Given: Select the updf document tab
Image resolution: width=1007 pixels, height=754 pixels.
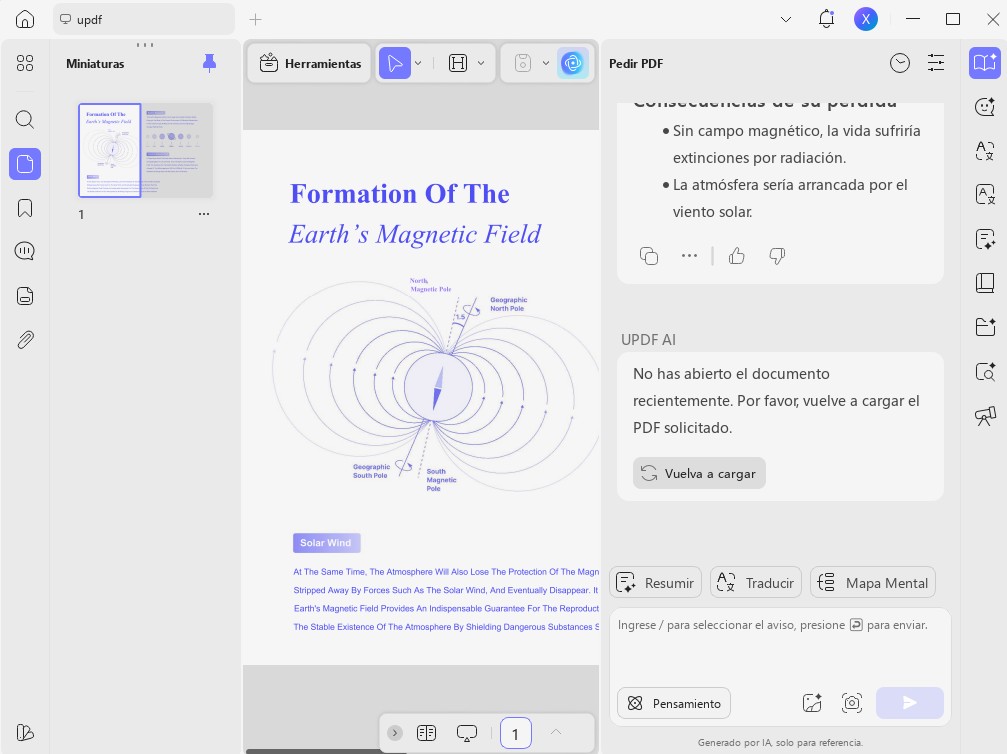Looking at the screenshot, I should click(x=144, y=19).
